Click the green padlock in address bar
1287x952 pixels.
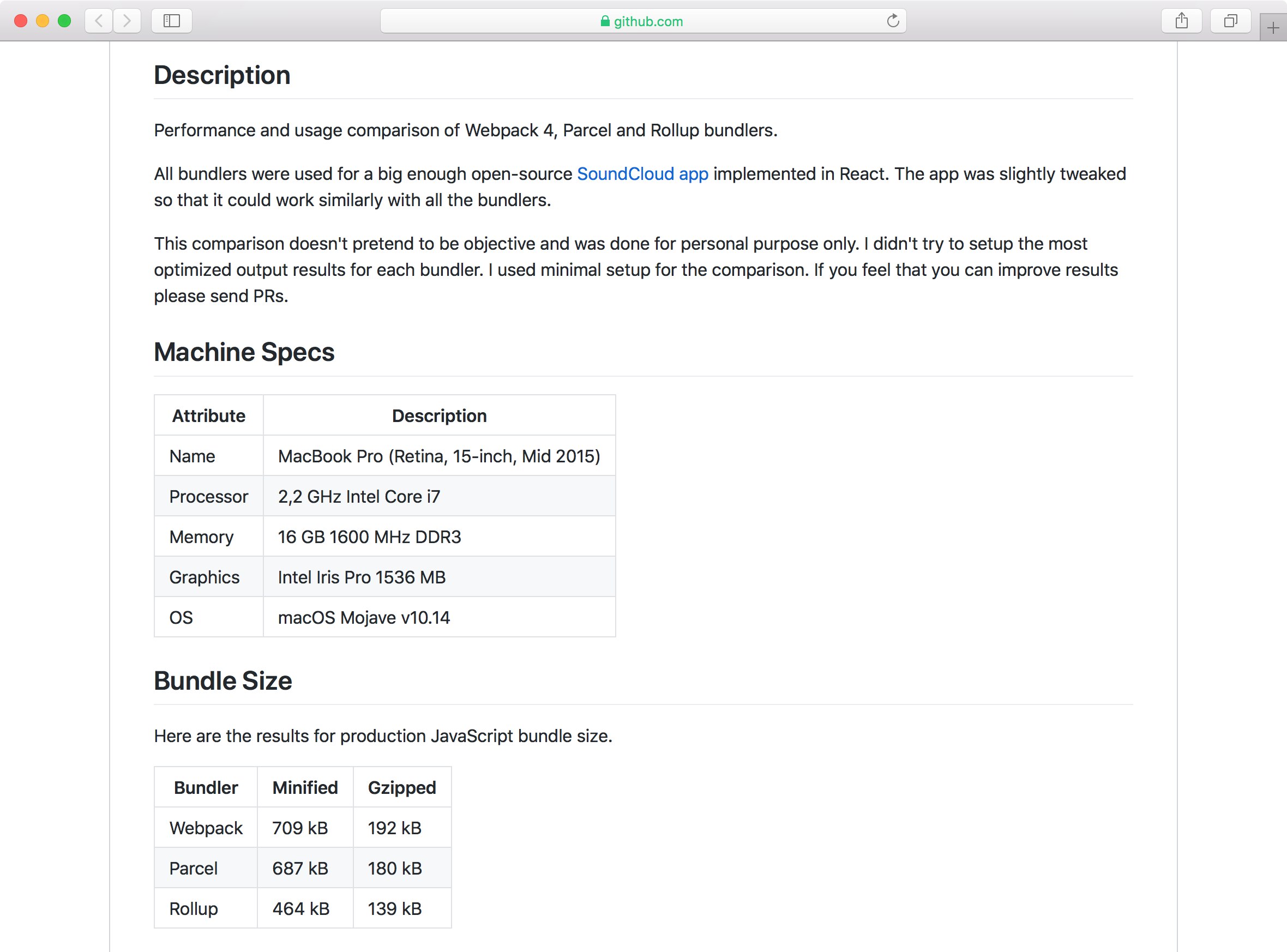point(605,21)
